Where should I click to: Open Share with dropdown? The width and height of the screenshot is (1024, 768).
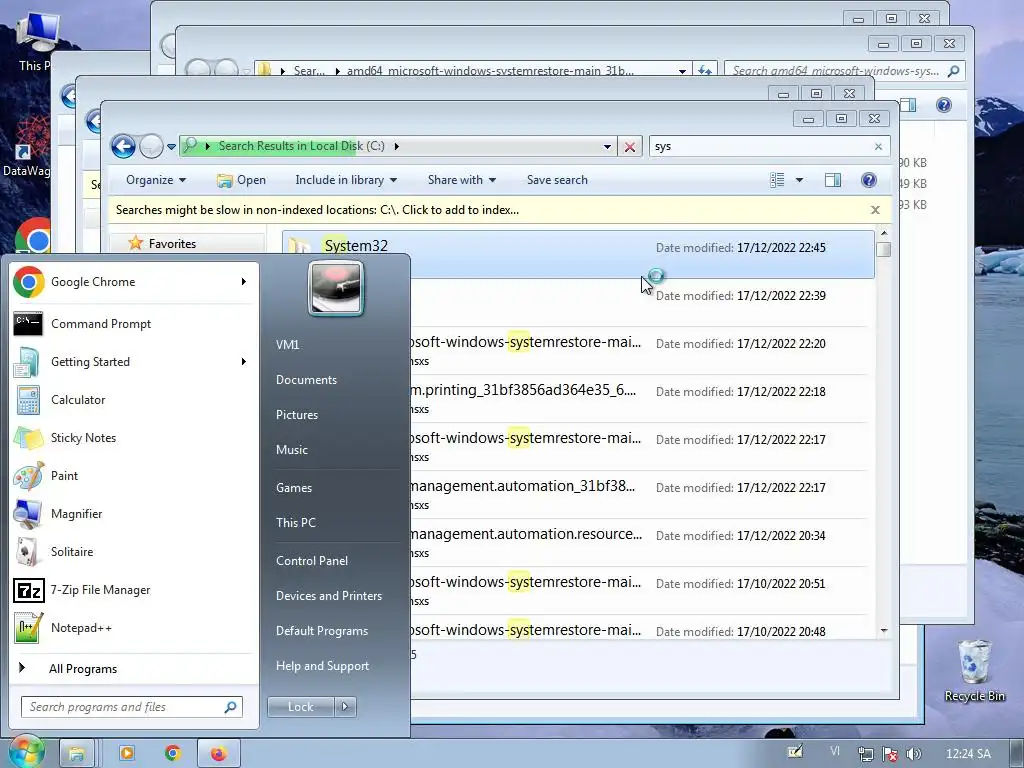point(462,180)
